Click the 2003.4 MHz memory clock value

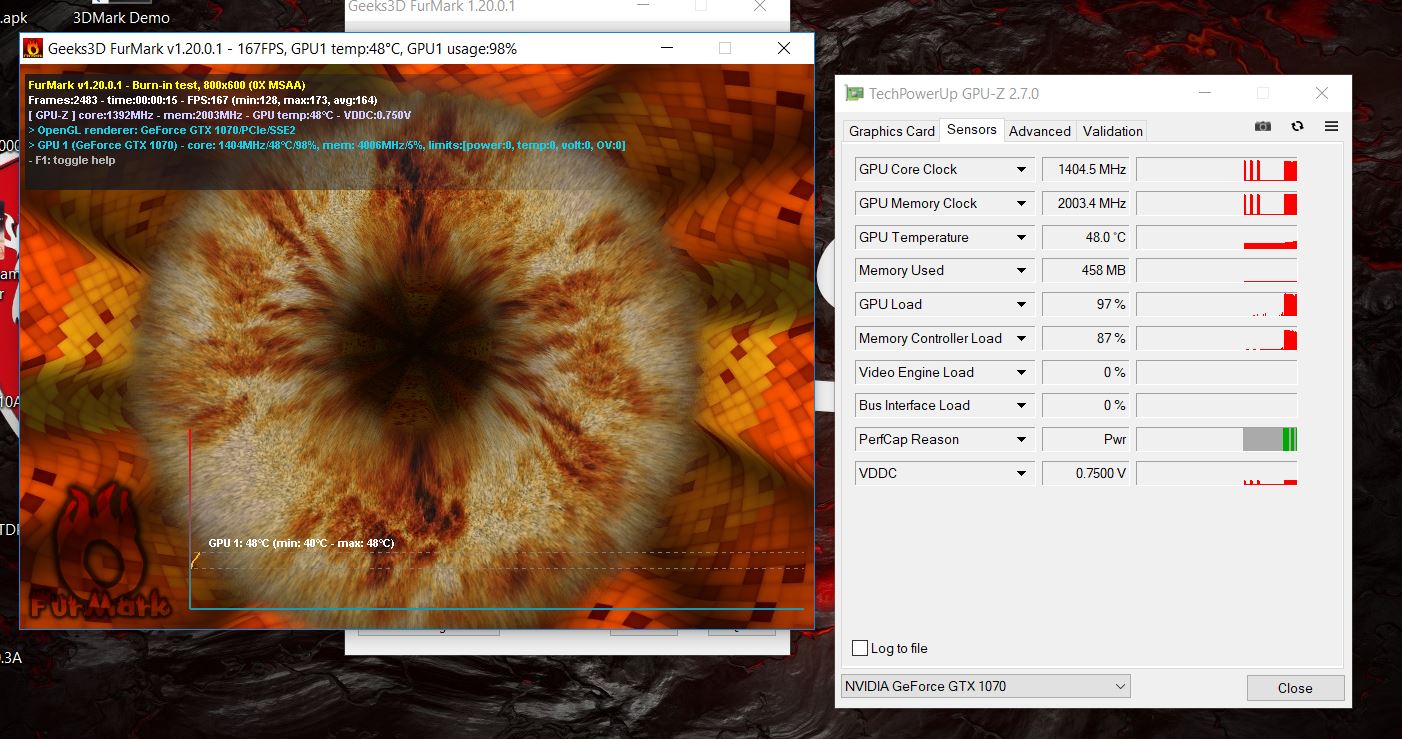click(1085, 204)
